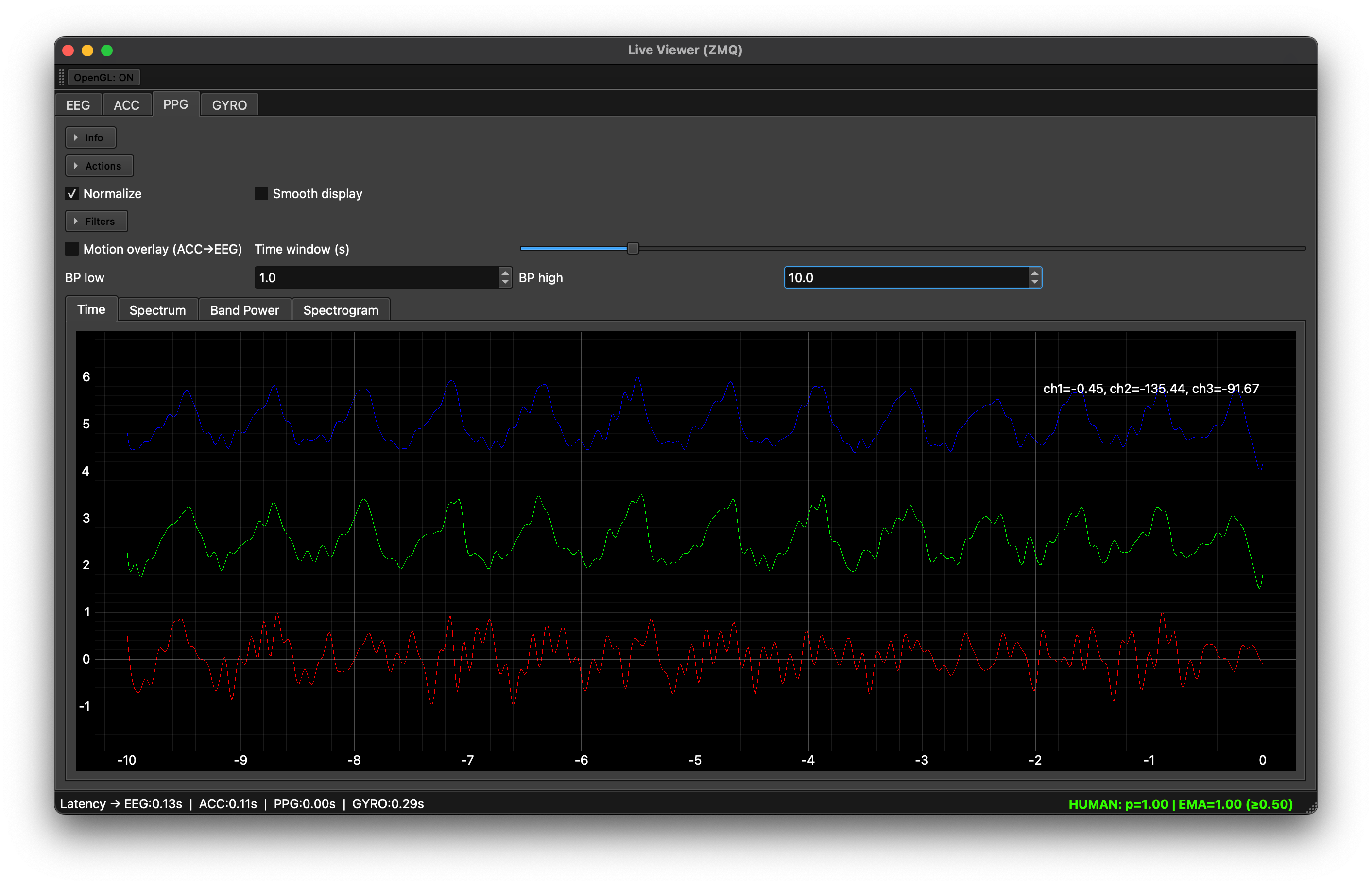Disable the Normalize option
The width and height of the screenshot is (1372, 886).
(71, 193)
